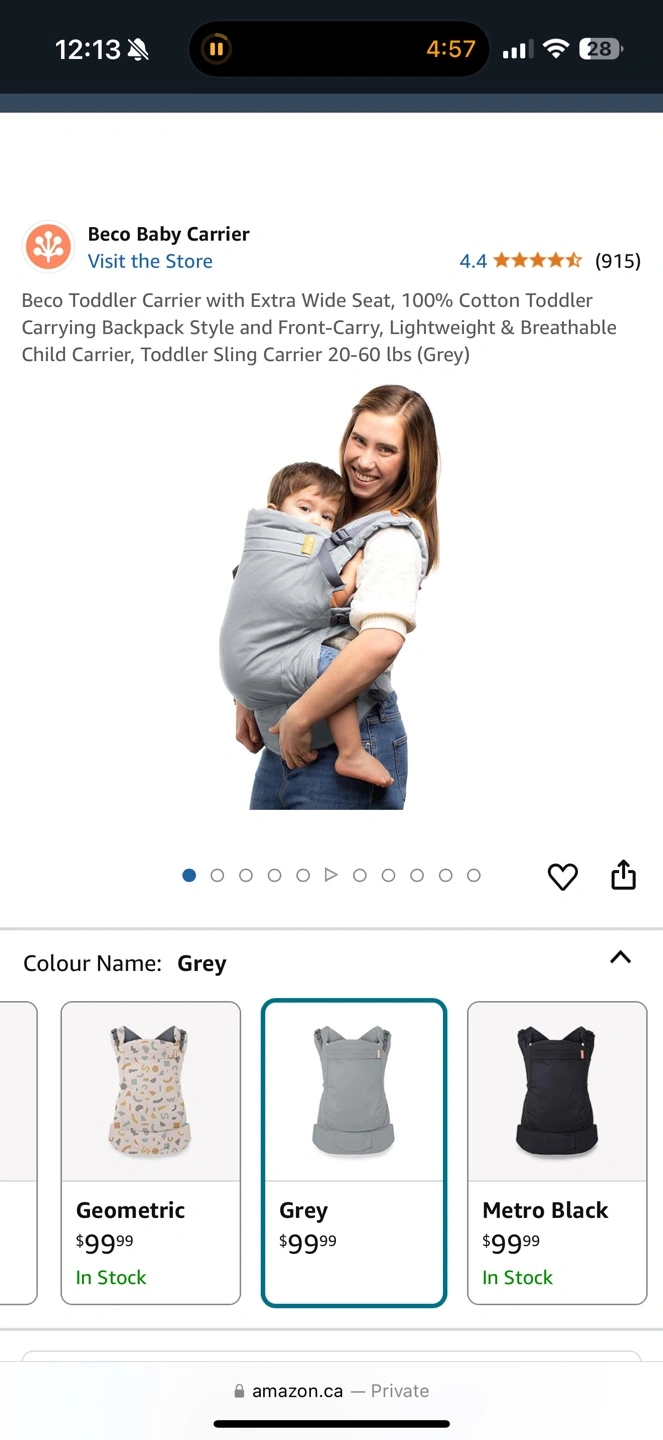This screenshot has height=1440, width=663.
Task: Tap the video play triangle in the image dots
Action: [x=331, y=875]
